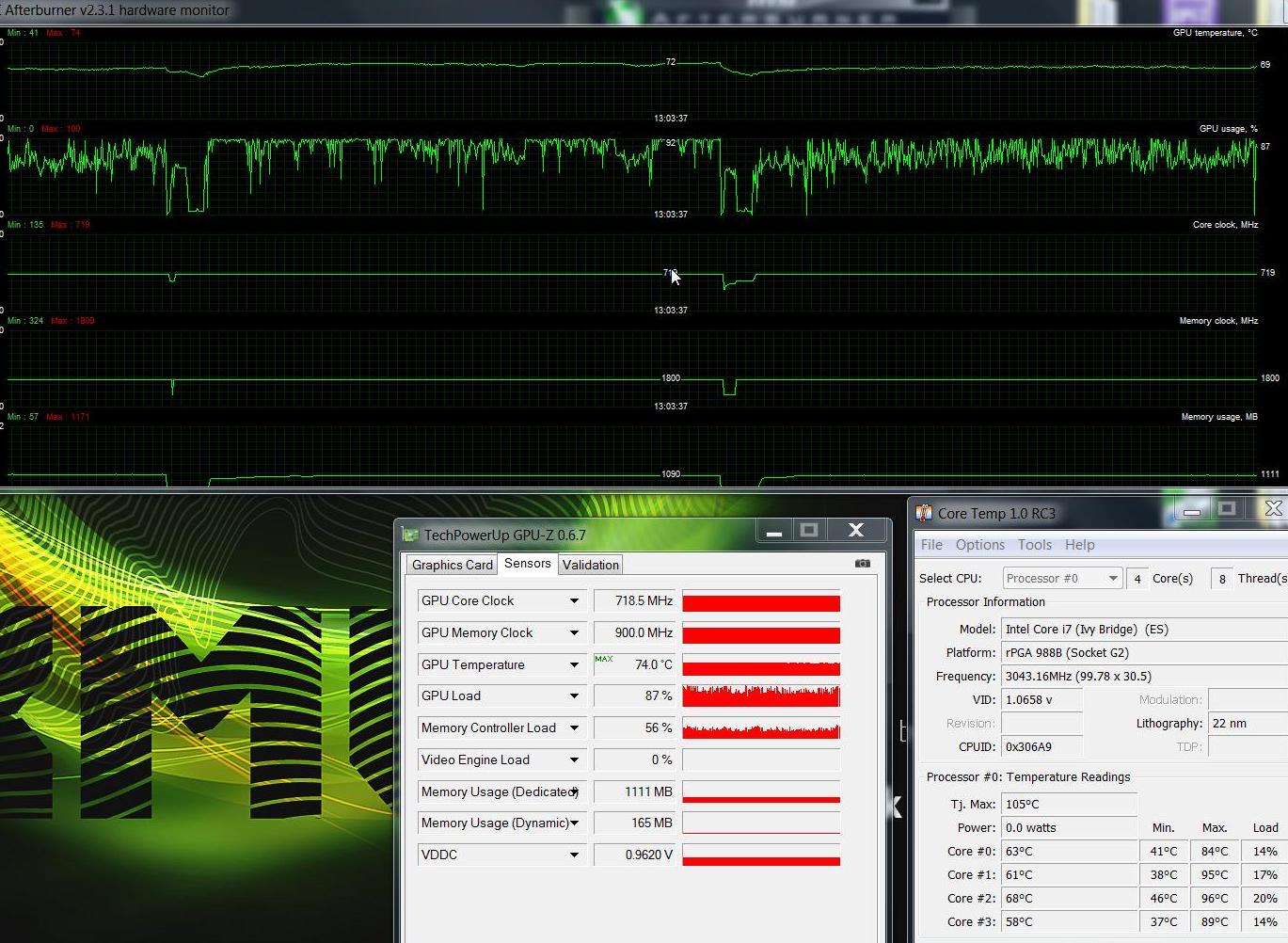
Task: Open the Core Temp Tools menu
Action: point(1034,544)
